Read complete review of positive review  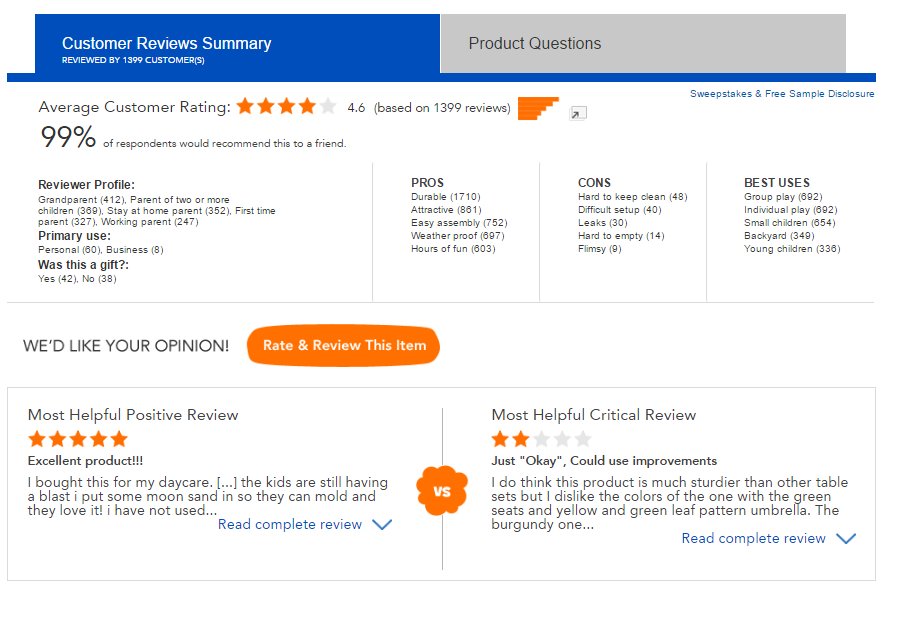point(290,524)
